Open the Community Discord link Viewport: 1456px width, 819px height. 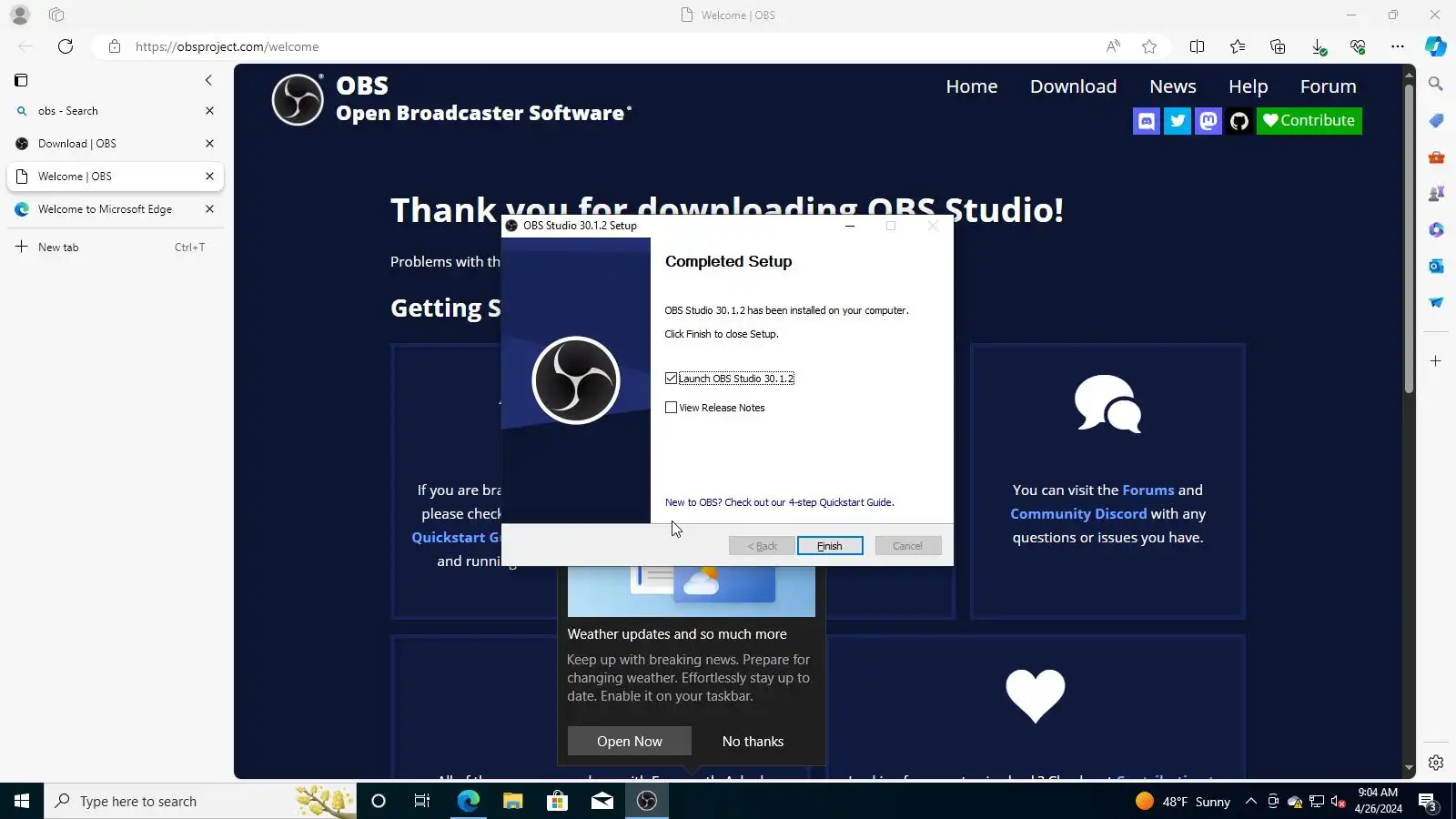click(1078, 513)
